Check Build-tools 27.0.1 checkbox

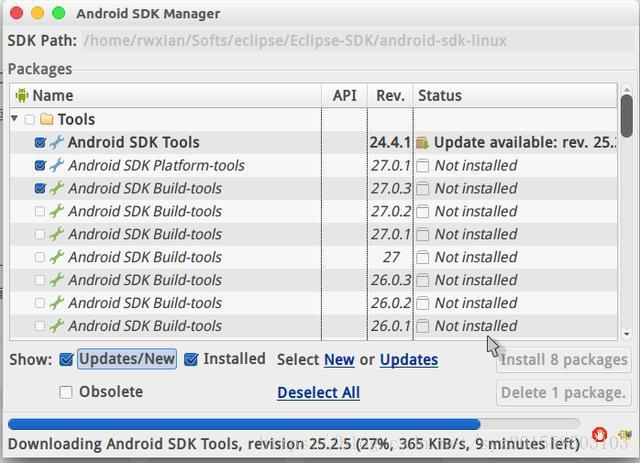[x=40, y=234]
